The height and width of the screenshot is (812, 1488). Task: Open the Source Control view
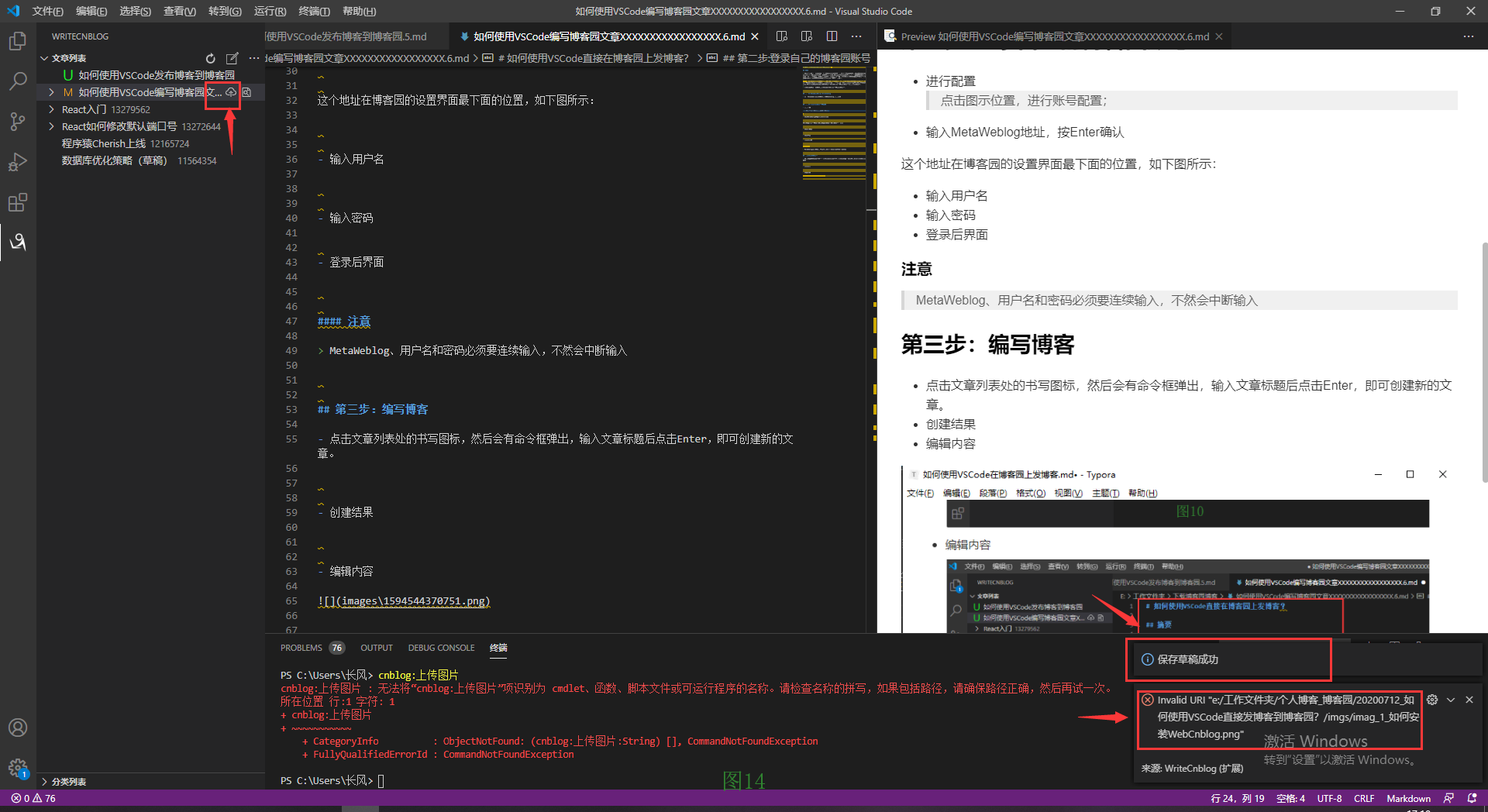pyautogui.click(x=17, y=122)
